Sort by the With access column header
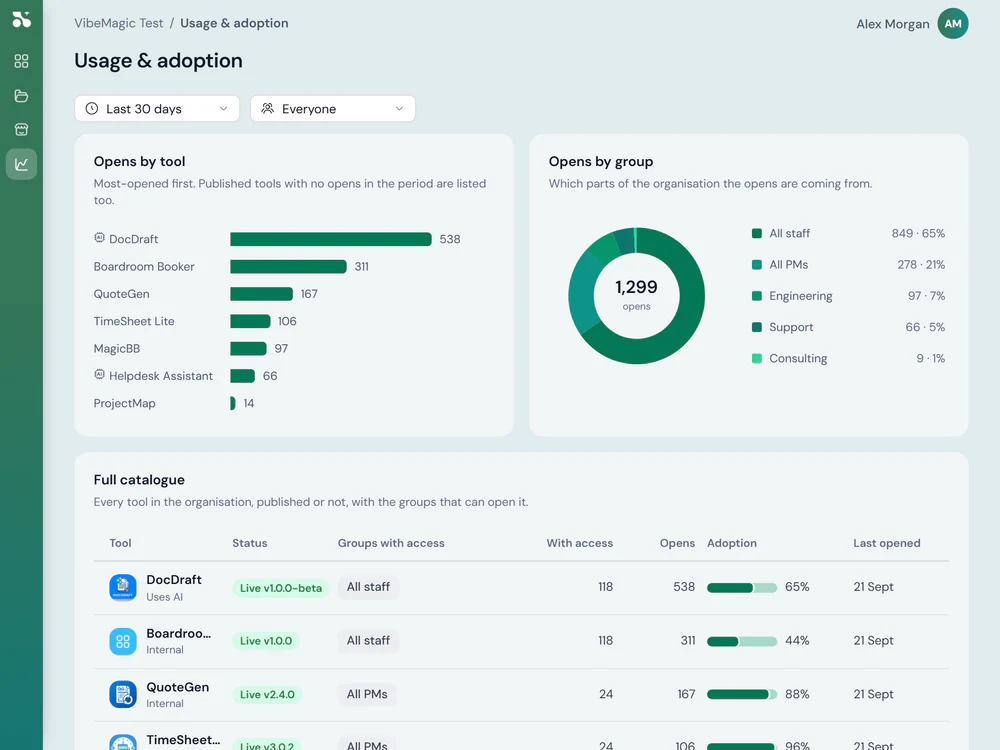The height and width of the screenshot is (750, 1000). pos(579,543)
